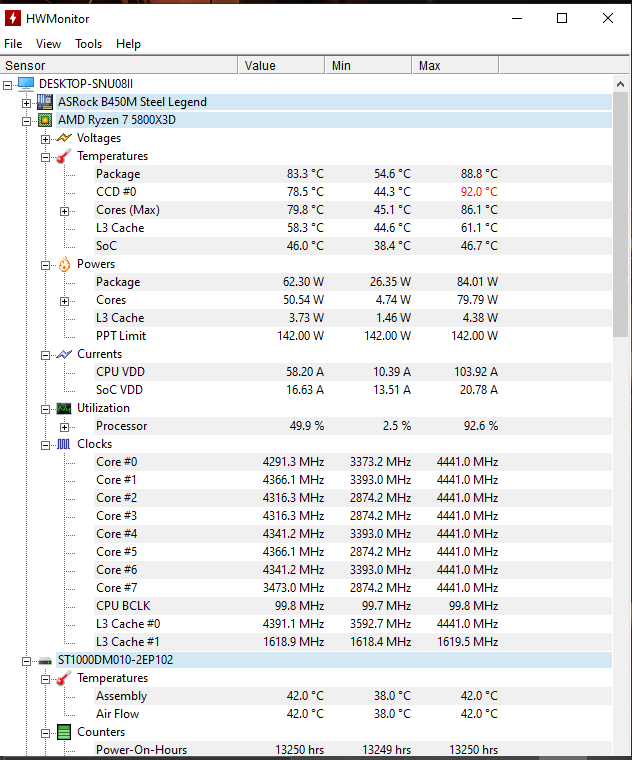Click the Max column header

[x=456, y=65]
